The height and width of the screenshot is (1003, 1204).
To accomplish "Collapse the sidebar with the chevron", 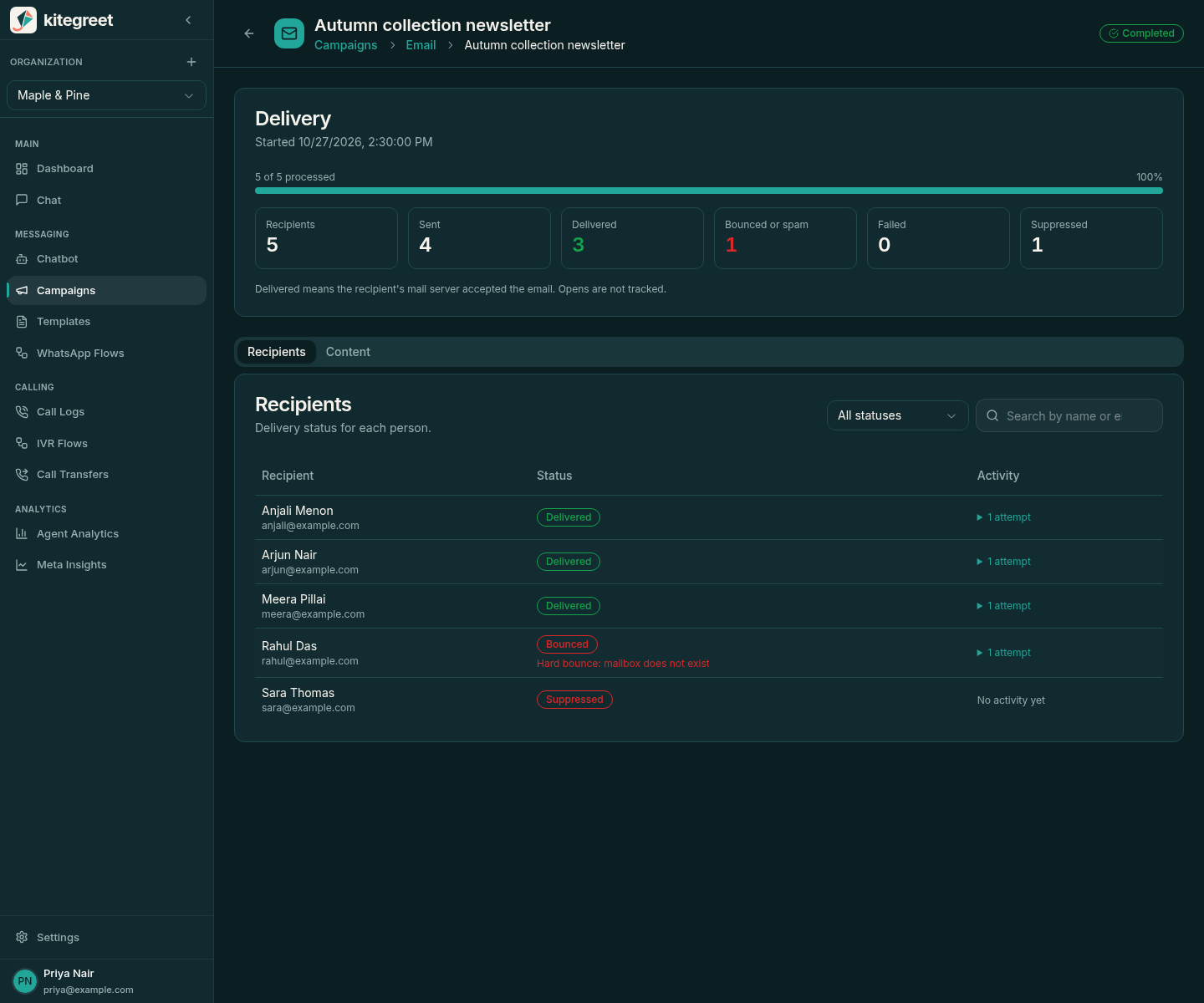I will click(188, 20).
